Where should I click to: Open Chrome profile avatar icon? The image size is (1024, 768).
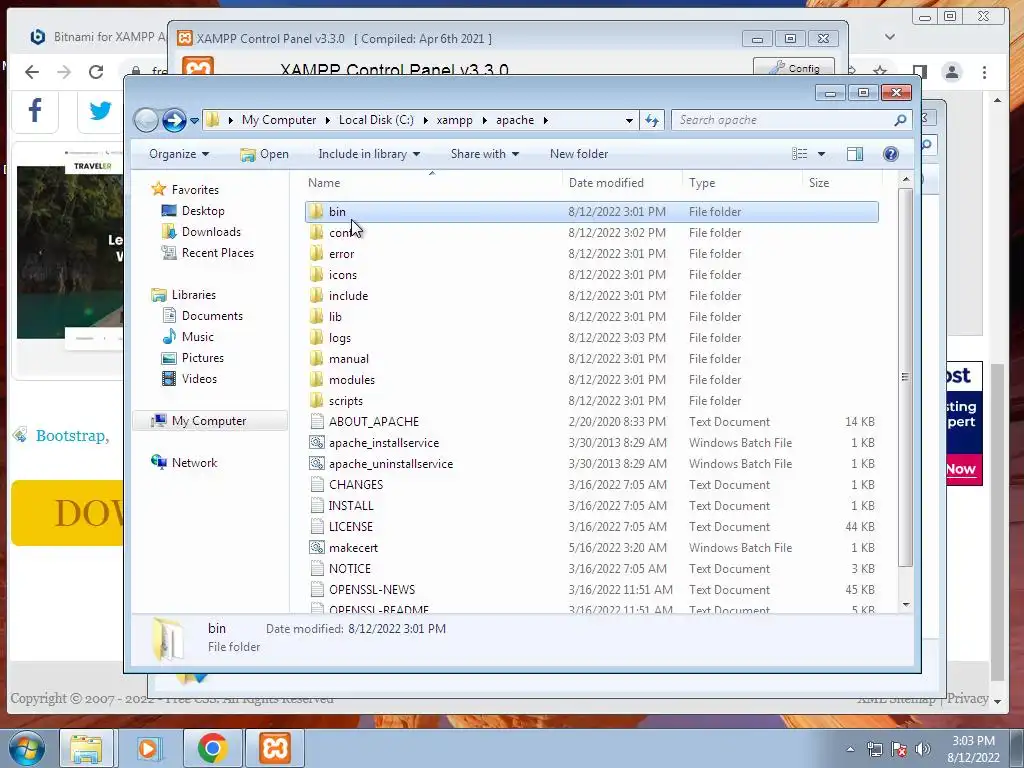point(952,72)
